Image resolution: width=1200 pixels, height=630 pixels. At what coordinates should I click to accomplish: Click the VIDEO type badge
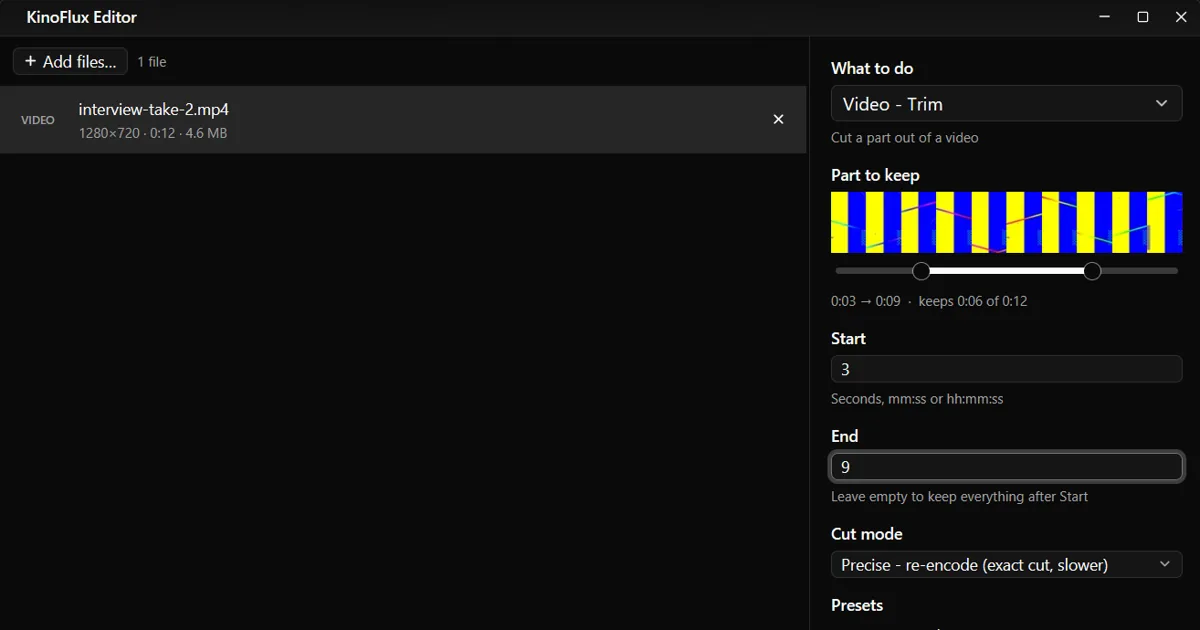[38, 120]
